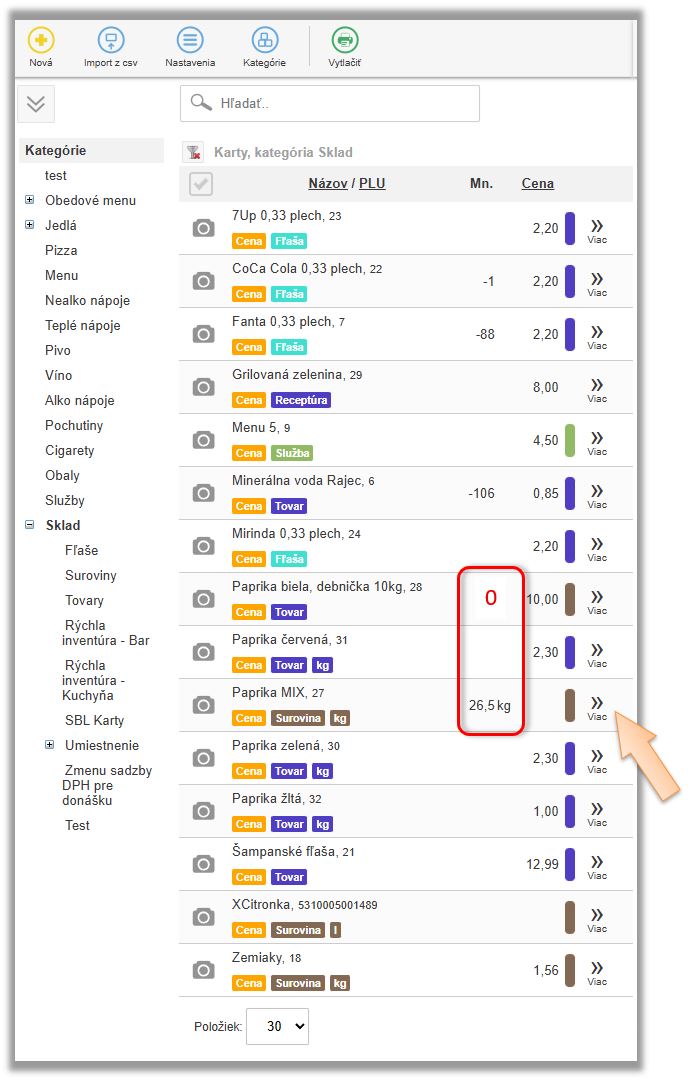Viewport: 694px width, 1080px height.
Task: Click the Vytlačiť print icon
Action: click(x=345, y=41)
